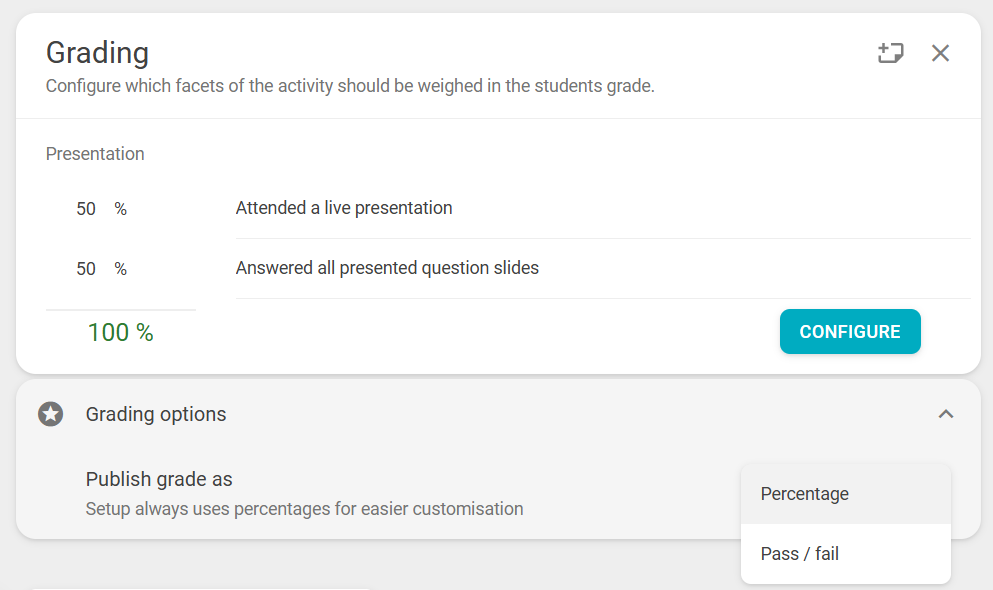Click the Grading options header text
This screenshot has height=590, width=993.
(156, 414)
